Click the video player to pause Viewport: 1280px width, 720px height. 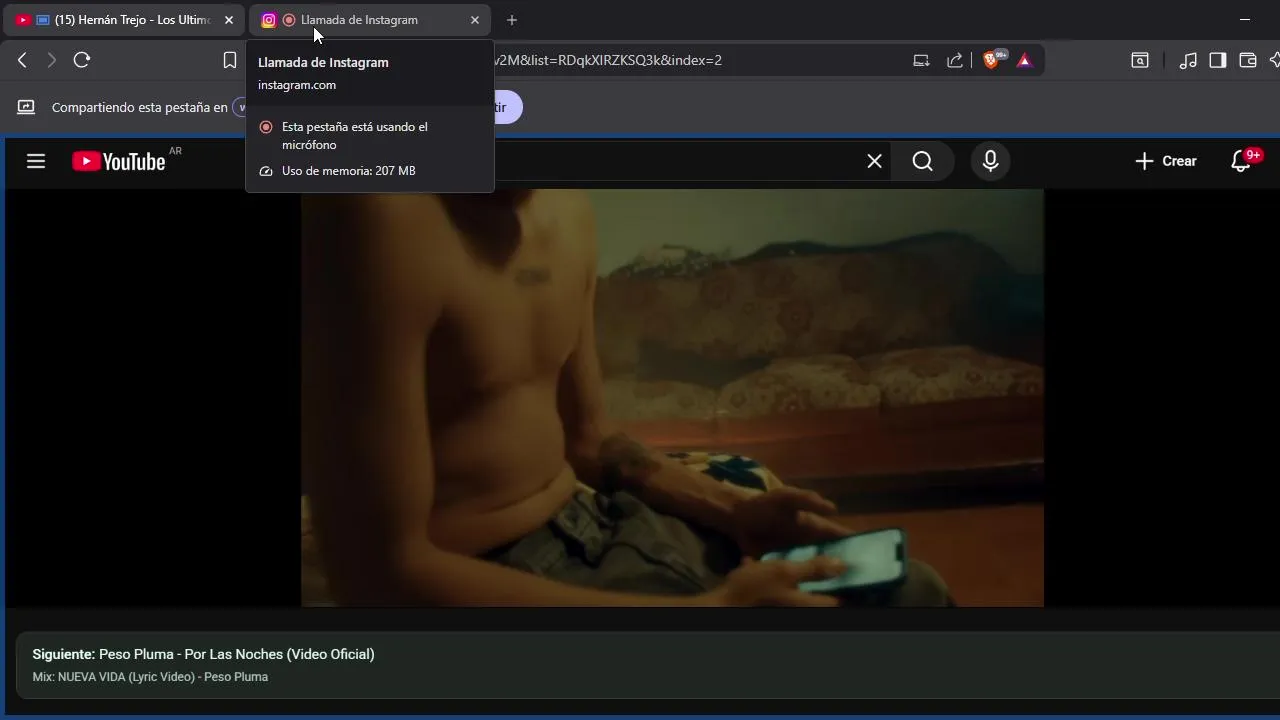(x=672, y=398)
